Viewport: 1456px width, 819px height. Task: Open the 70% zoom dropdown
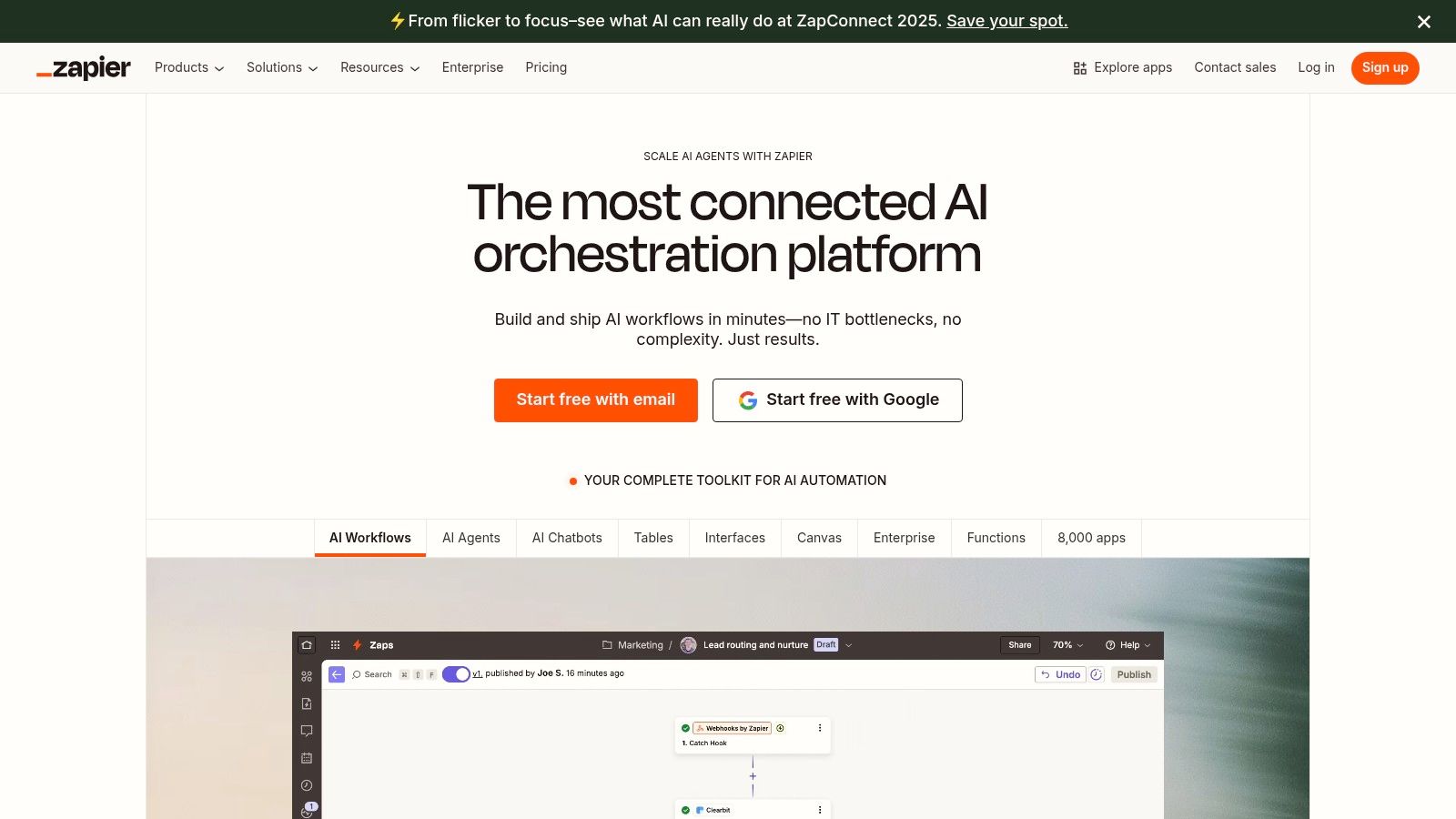(x=1068, y=645)
